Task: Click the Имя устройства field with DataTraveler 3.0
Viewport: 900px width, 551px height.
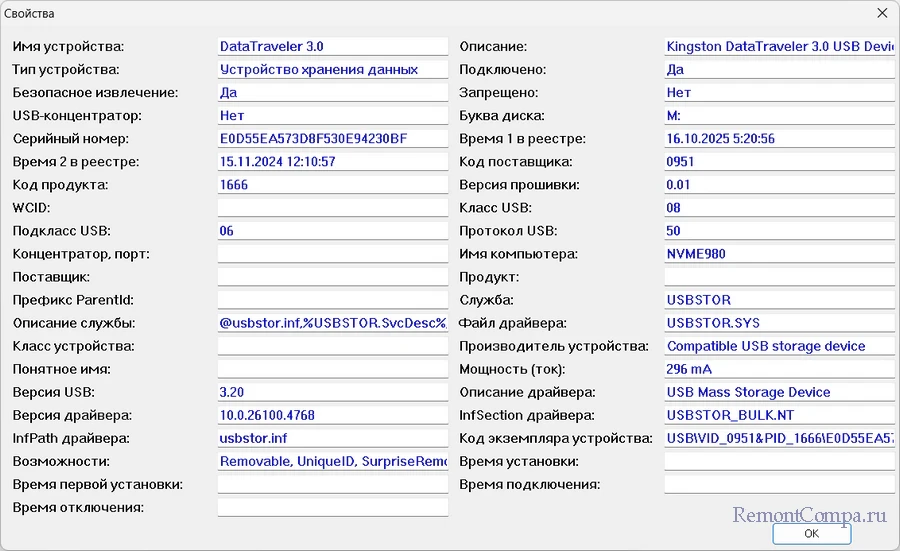Action: click(332, 46)
